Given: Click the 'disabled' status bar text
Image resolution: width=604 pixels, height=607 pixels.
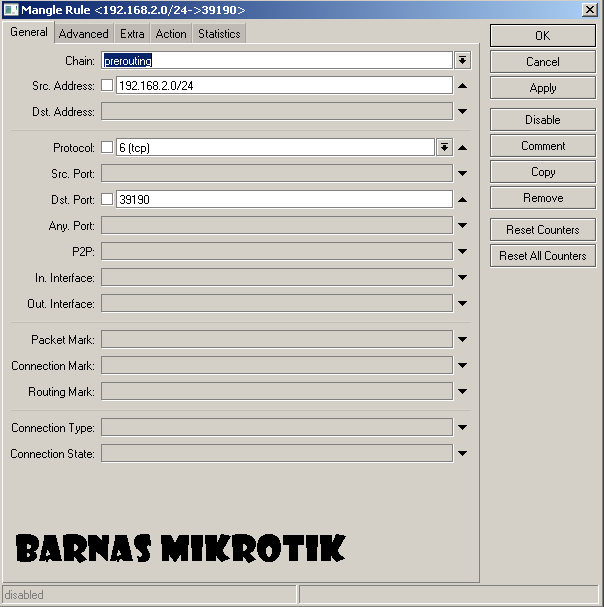Looking at the screenshot, I should point(24,595).
